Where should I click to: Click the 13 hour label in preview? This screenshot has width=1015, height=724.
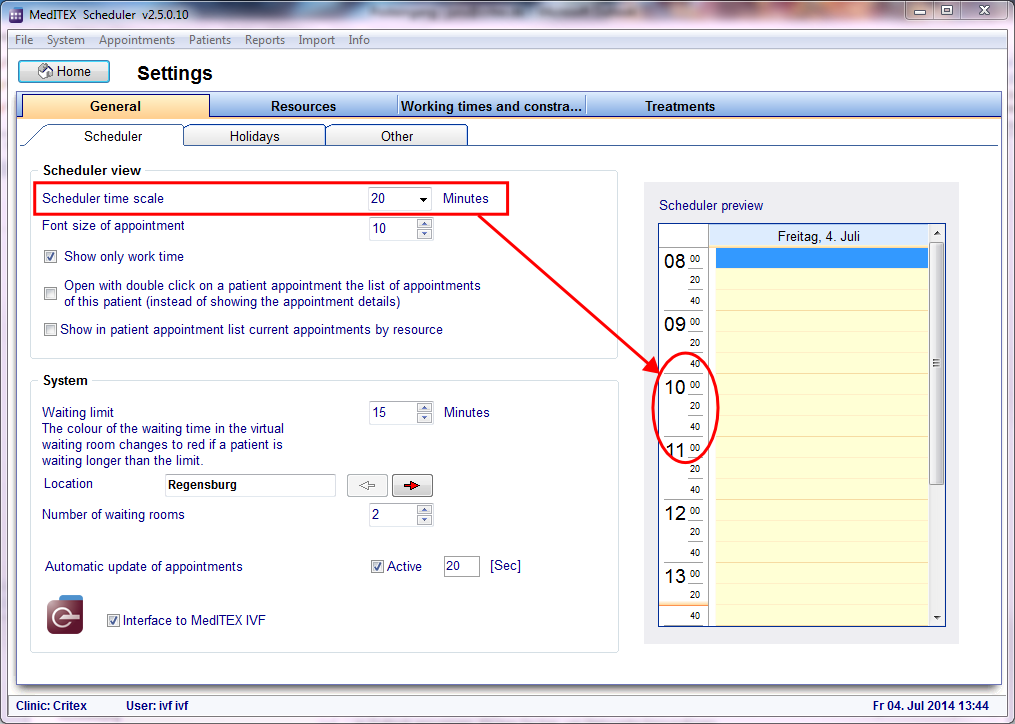point(675,576)
